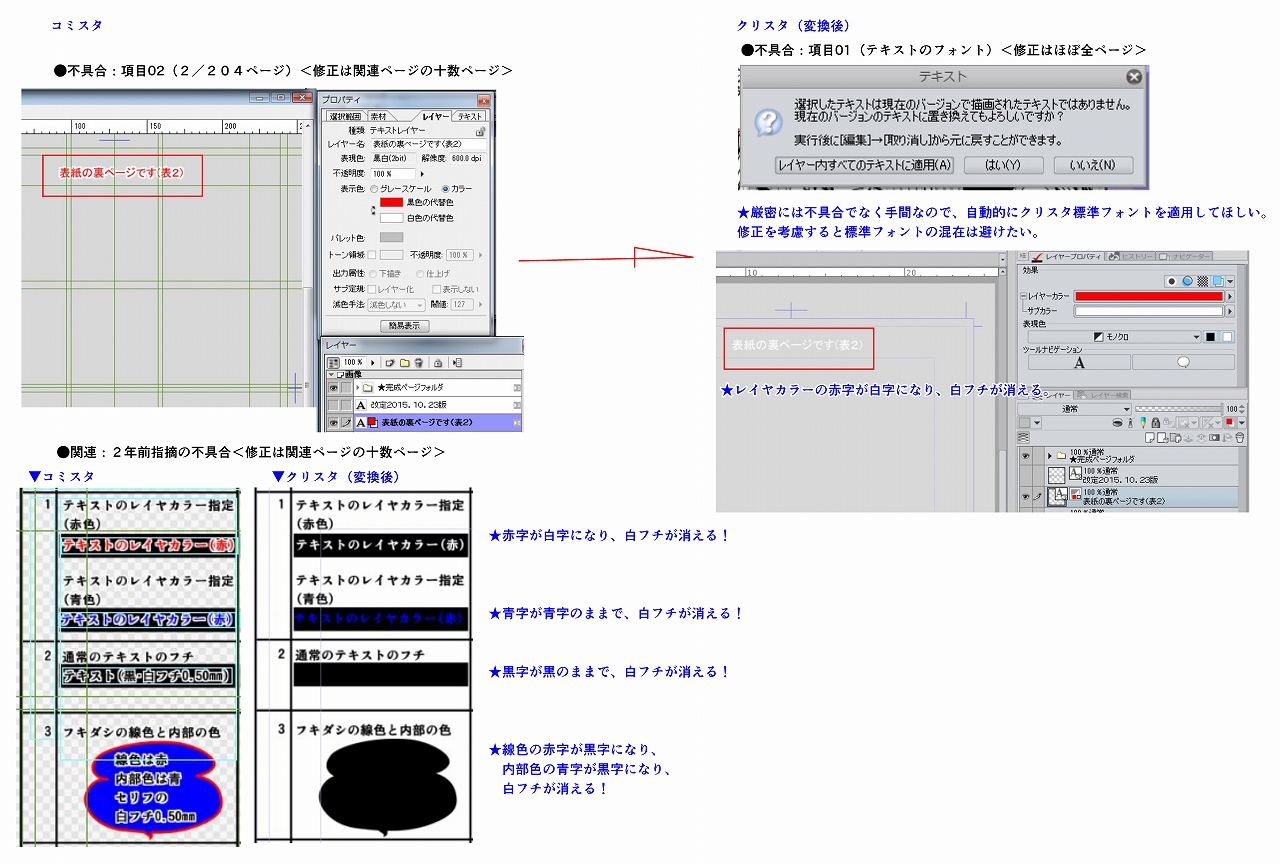Screen dimensions: 1280x864
Task: Open the opacity arrow in Comic Studio レイヤー toolbar
Action: coord(373,362)
